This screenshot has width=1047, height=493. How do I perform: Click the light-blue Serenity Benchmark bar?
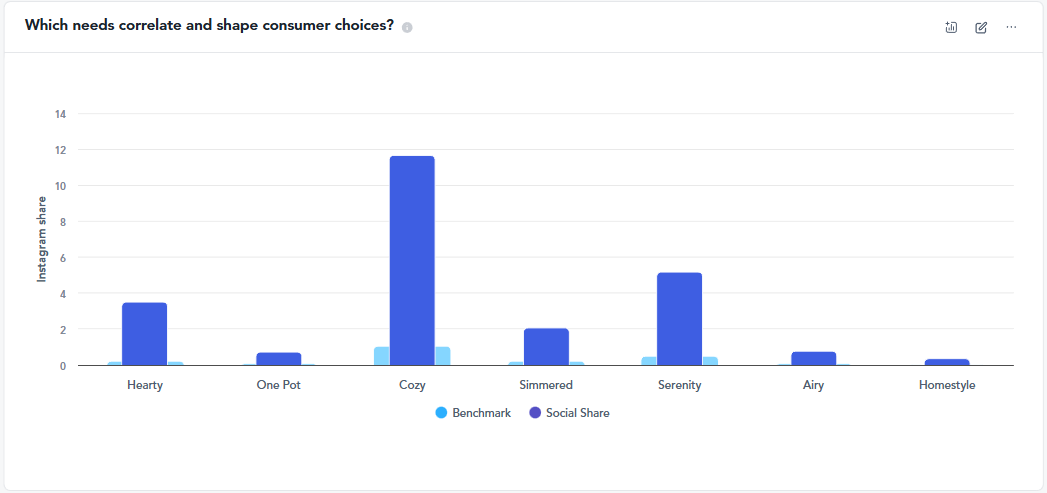(x=649, y=361)
